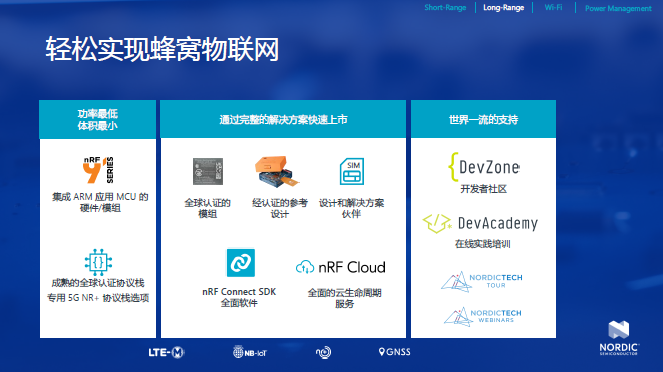
Task: Click the NordicTech Tour logo
Action: point(482,281)
